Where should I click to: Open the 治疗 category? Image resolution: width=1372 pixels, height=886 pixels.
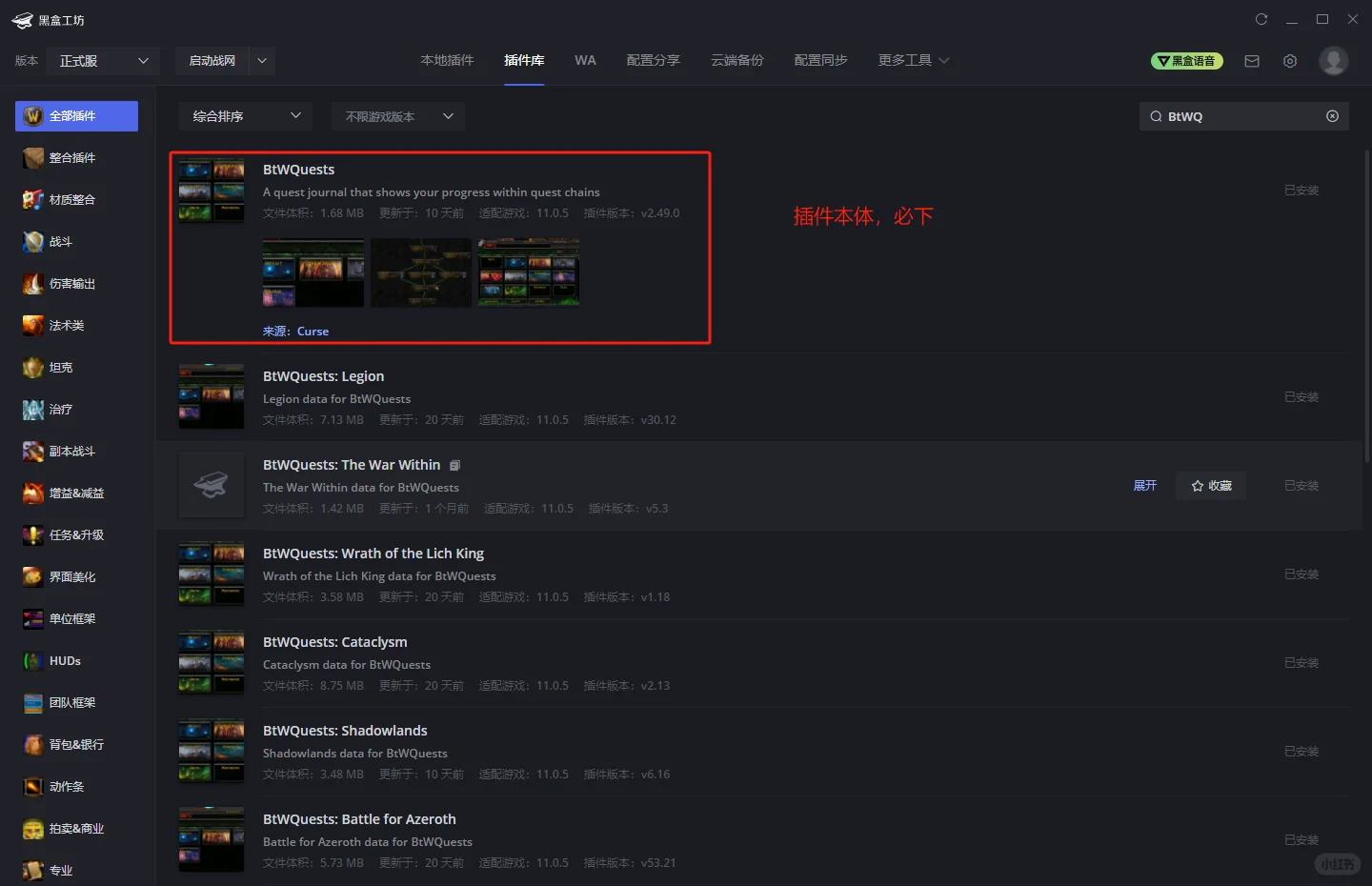coord(76,410)
